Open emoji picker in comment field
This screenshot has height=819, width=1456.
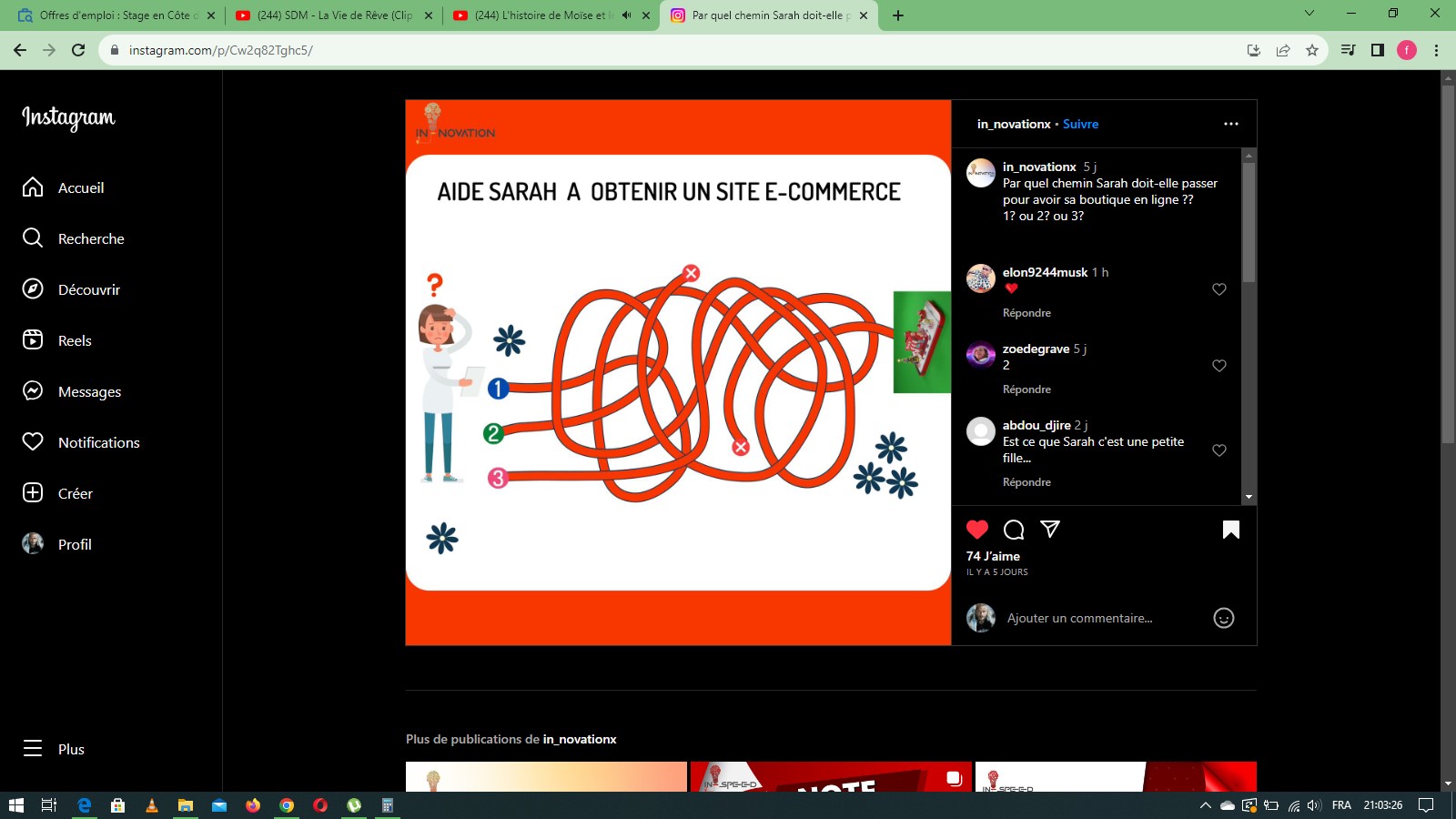coord(1224,618)
